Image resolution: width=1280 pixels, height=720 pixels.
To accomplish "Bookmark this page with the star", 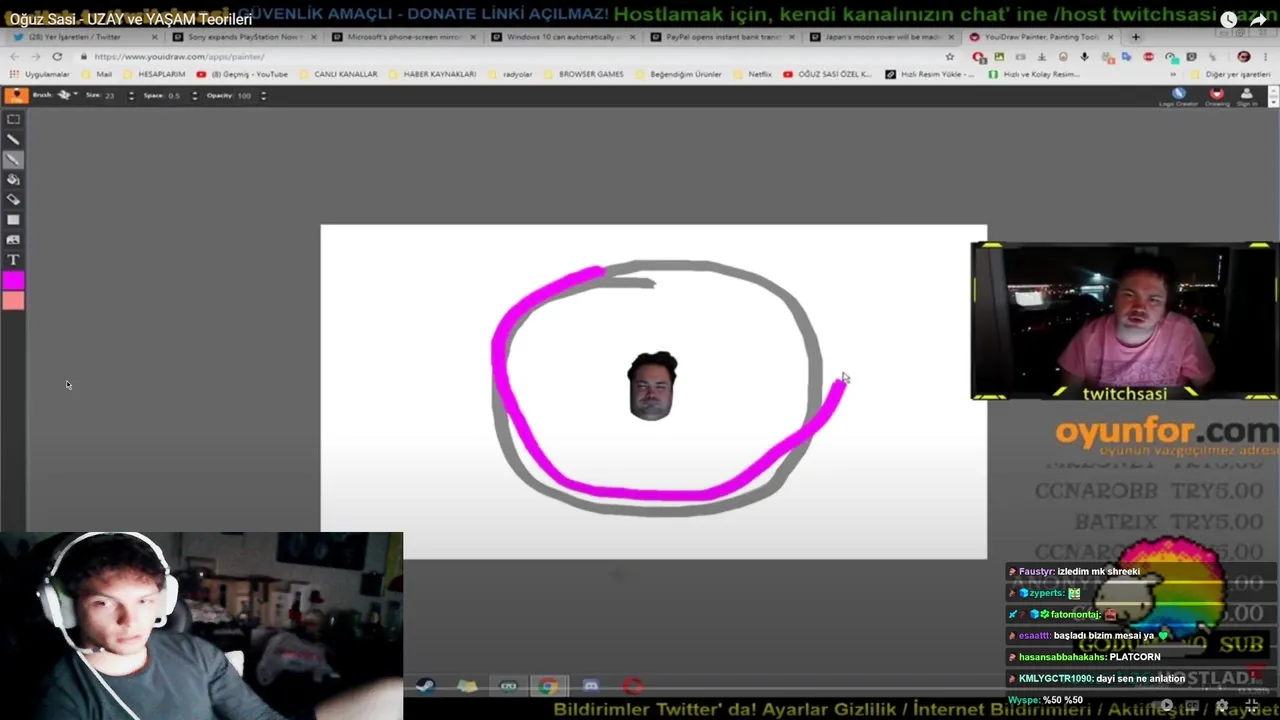I will coord(949,57).
